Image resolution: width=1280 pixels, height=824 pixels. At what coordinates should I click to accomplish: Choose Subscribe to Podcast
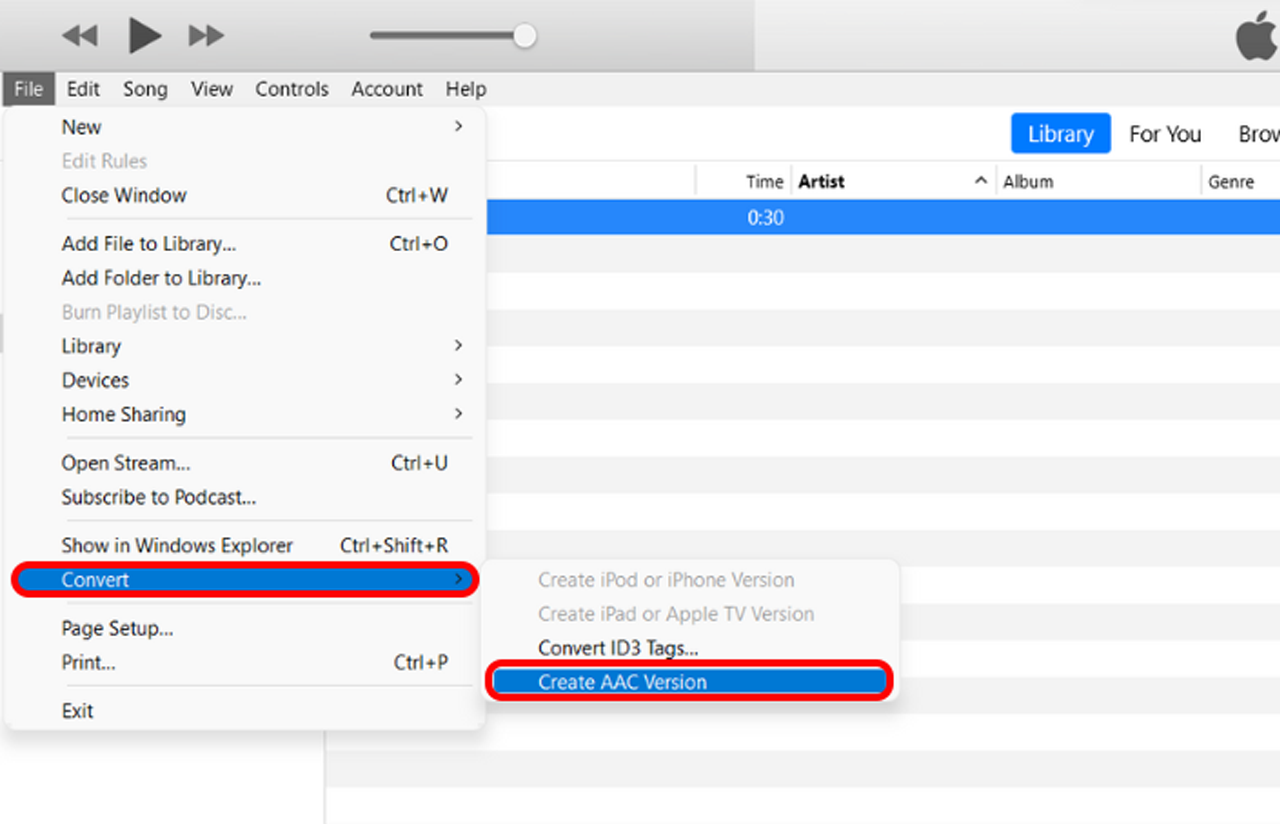(245, 497)
